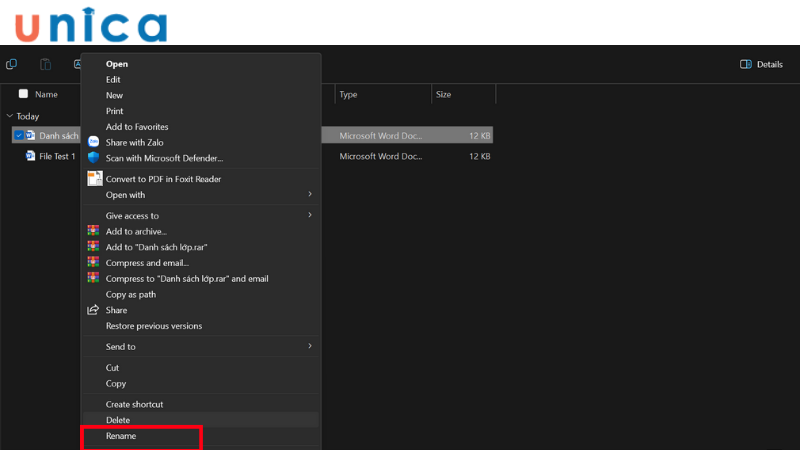Select Delete in the context menu

pos(118,420)
